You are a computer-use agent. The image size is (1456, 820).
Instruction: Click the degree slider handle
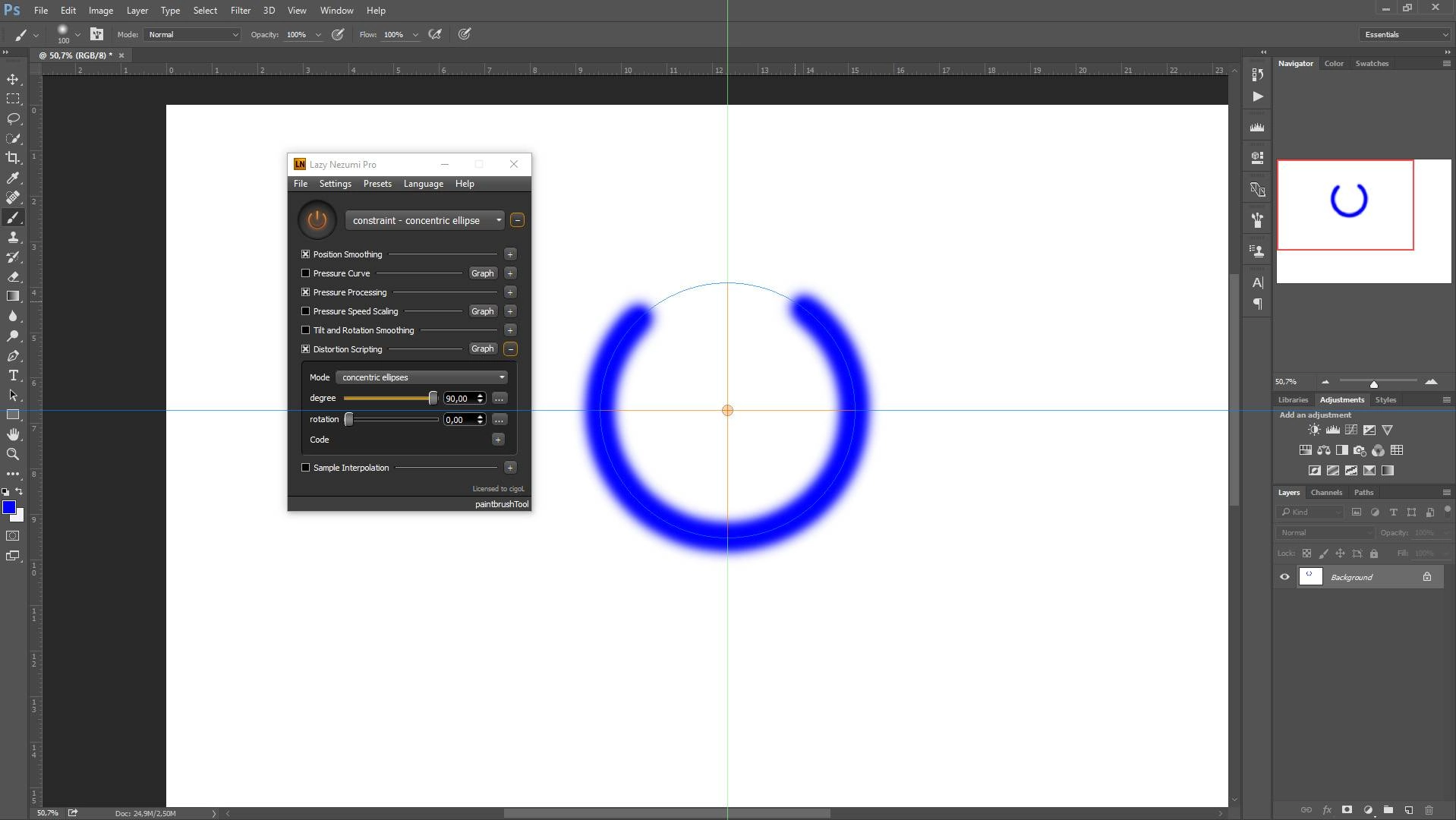coord(433,399)
